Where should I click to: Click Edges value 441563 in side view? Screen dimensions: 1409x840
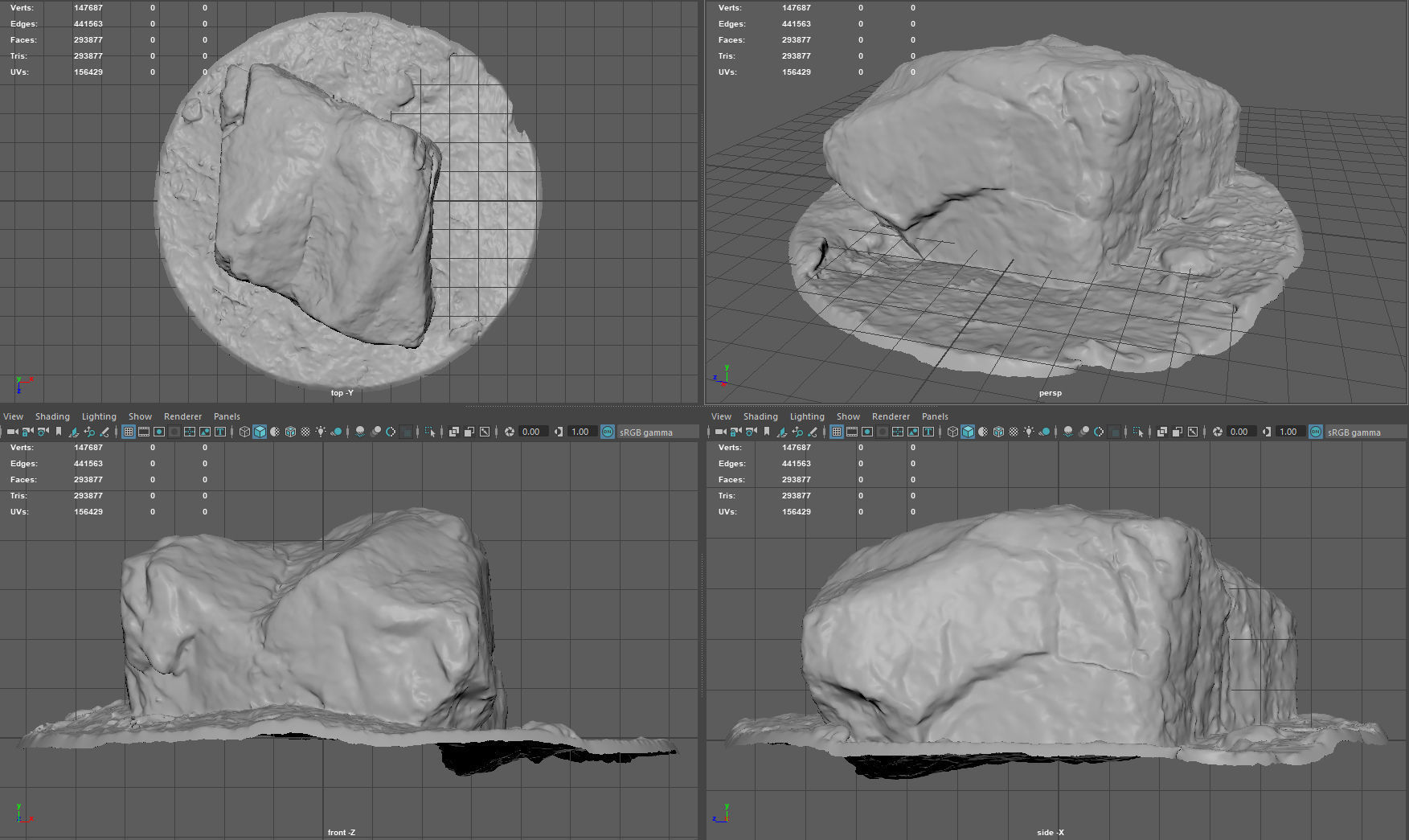(x=796, y=464)
